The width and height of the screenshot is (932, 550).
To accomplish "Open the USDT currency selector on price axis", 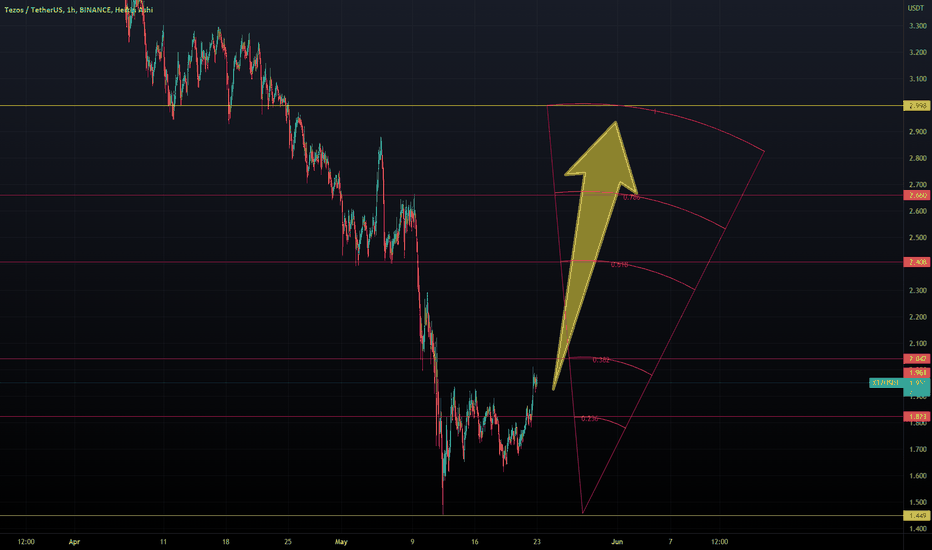I will coord(916,8).
